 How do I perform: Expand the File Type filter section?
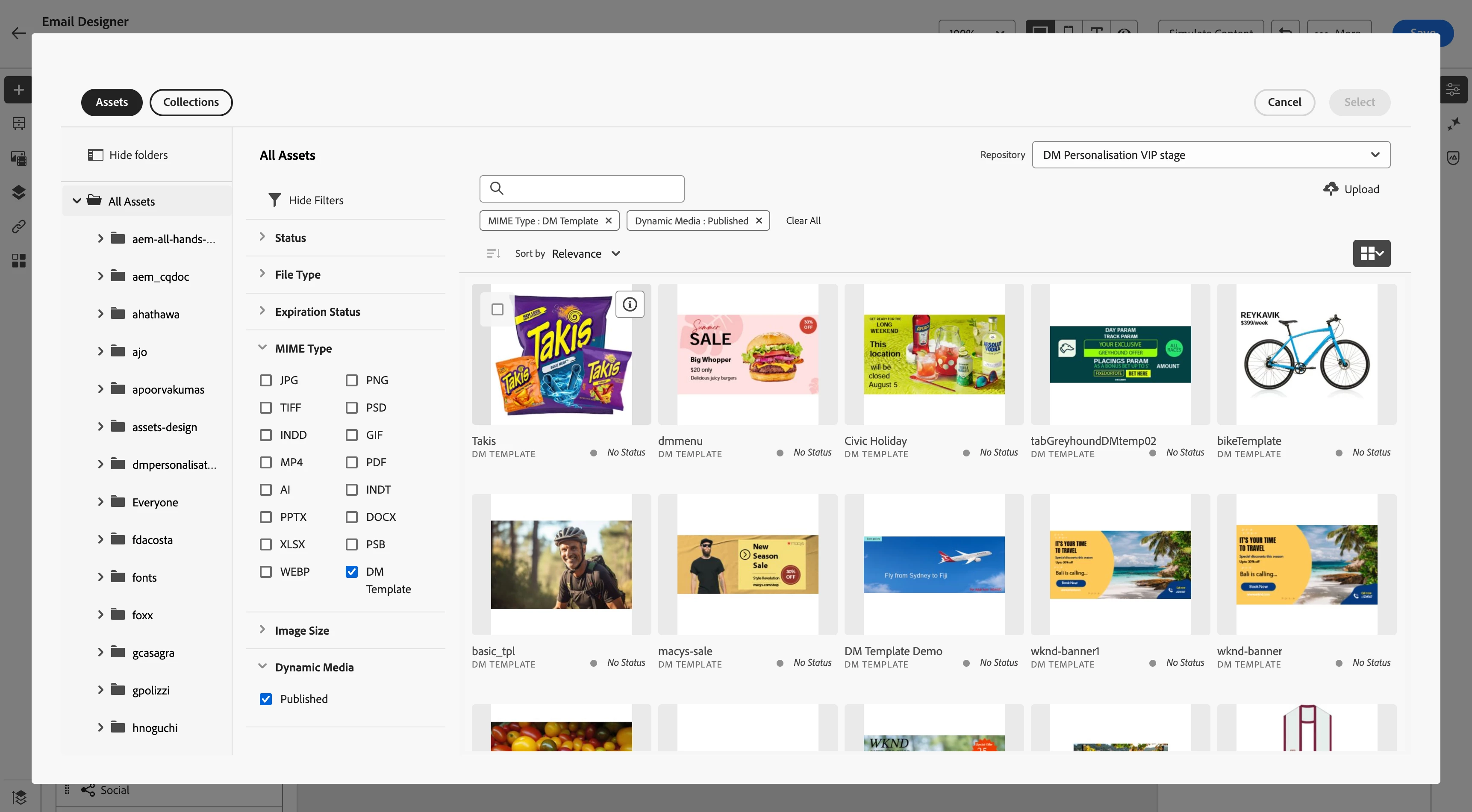(x=297, y=275)
